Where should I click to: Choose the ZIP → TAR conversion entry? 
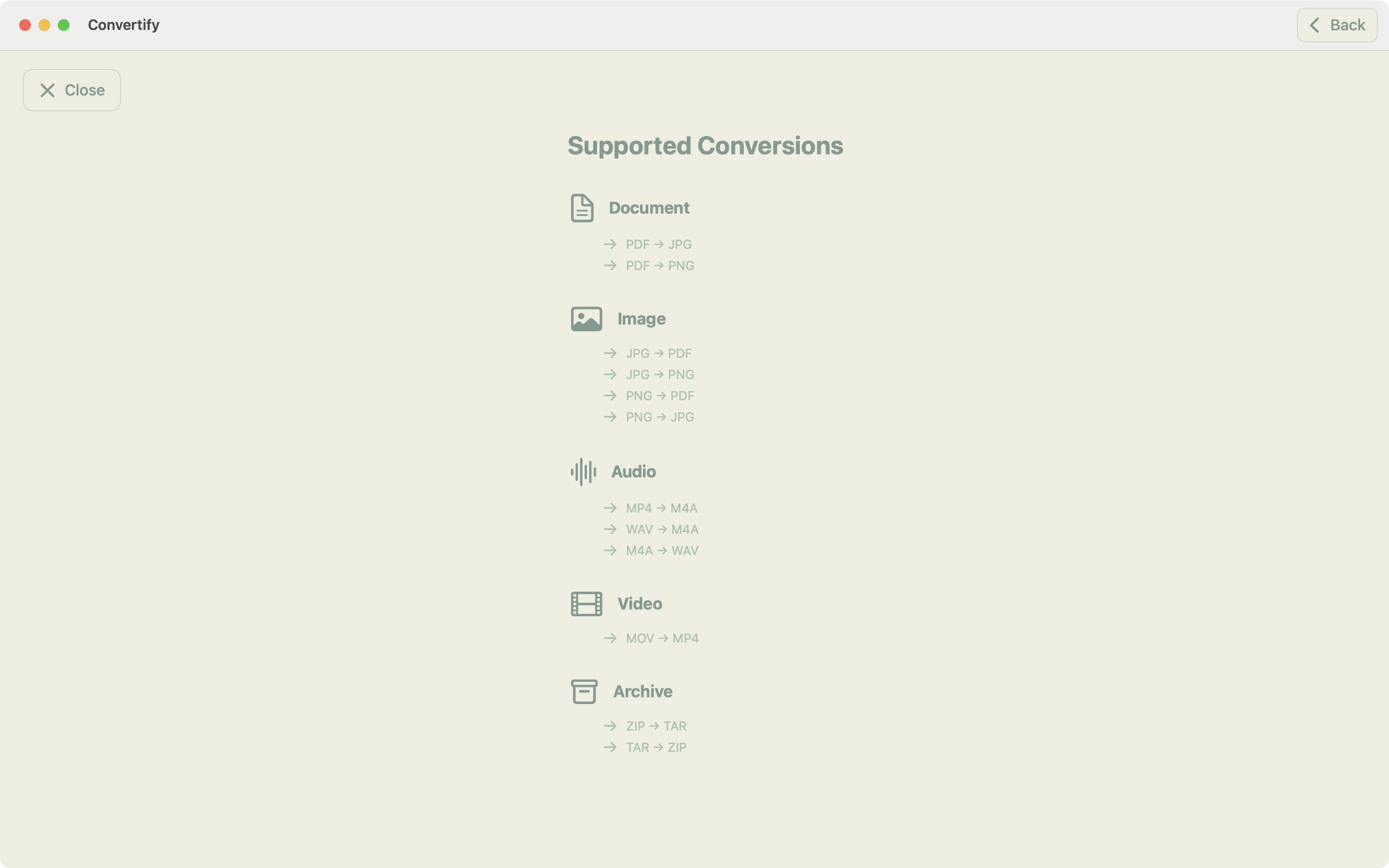point(655,726)
